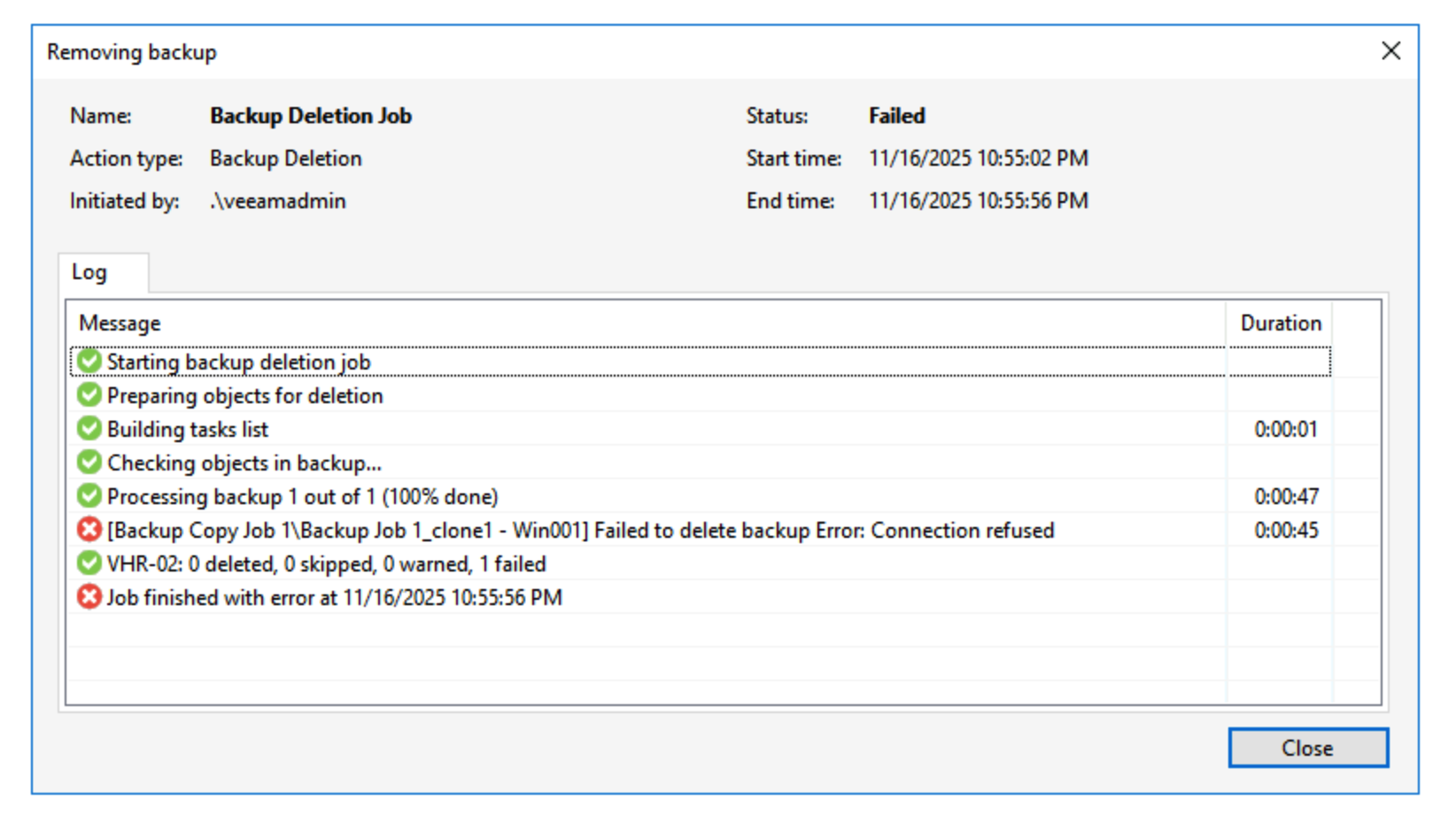The width and height of the screenshot is (1456, 815).
Task: Click green check icon beside Building tasks list
Action: pyautogui.click(x=89, y=429)
